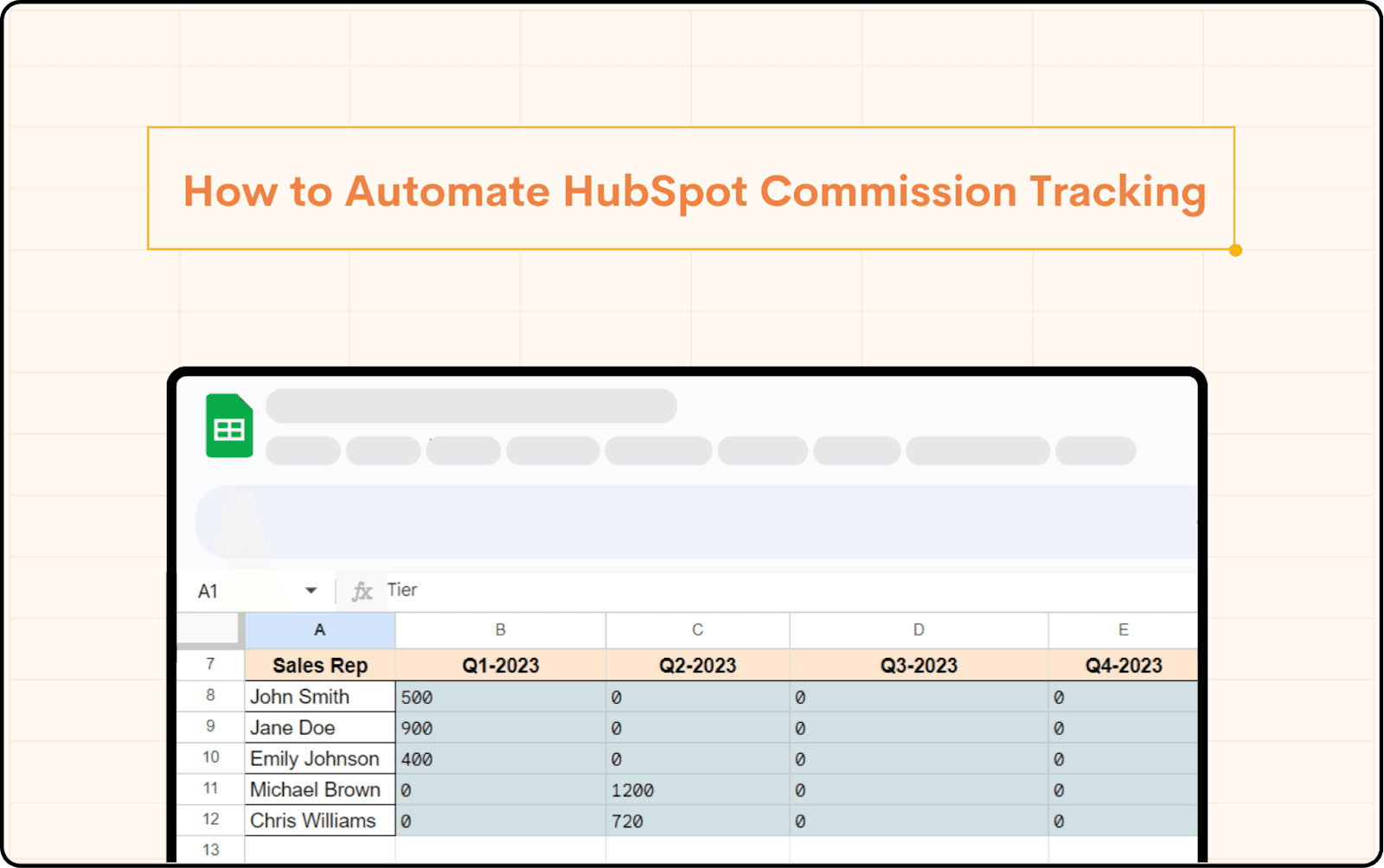1384x868 pixels.
Task: Click the Google Sheets logo icon
Action: 229,425
